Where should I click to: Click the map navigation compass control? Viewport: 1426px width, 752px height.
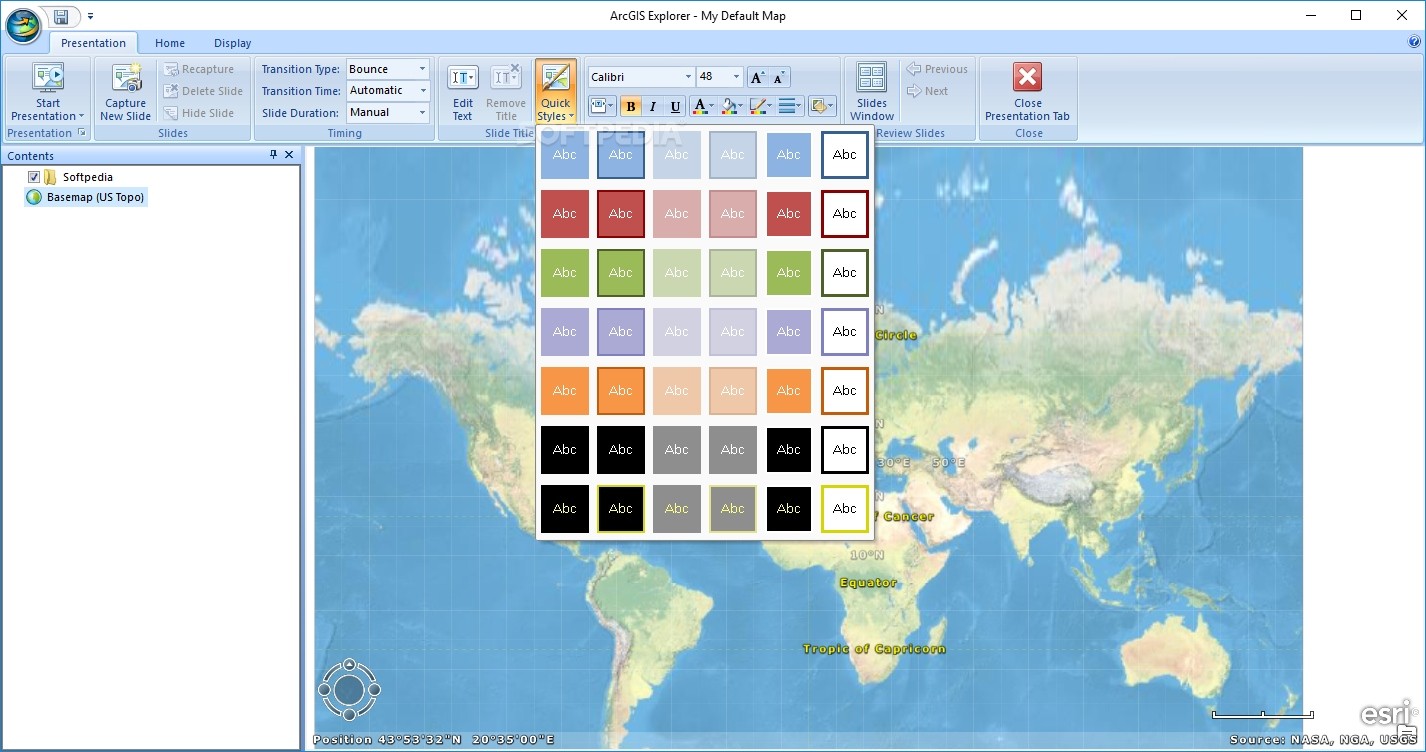(349, 689)
